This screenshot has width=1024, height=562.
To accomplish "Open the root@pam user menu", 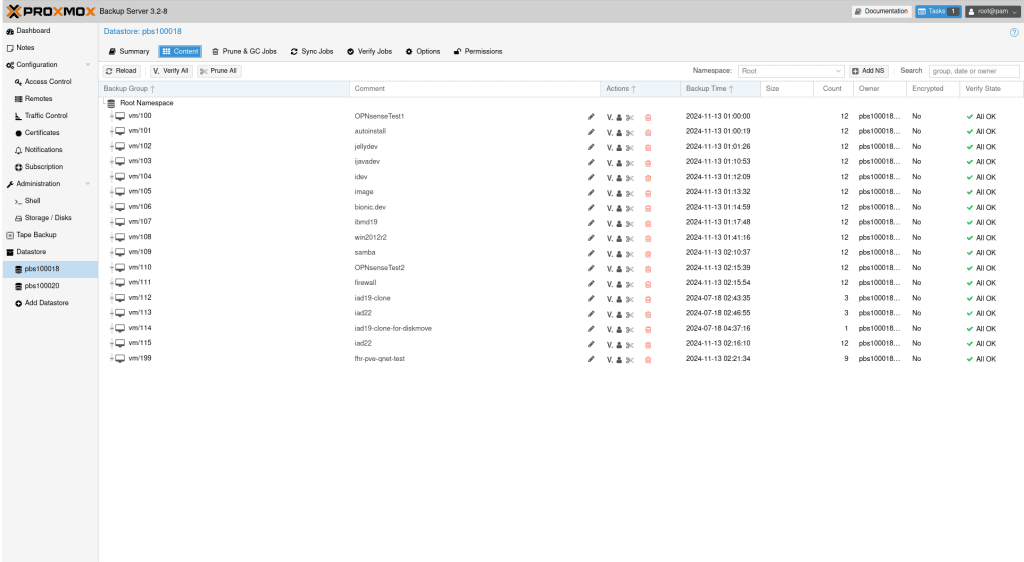I will (x=991, y=11).
